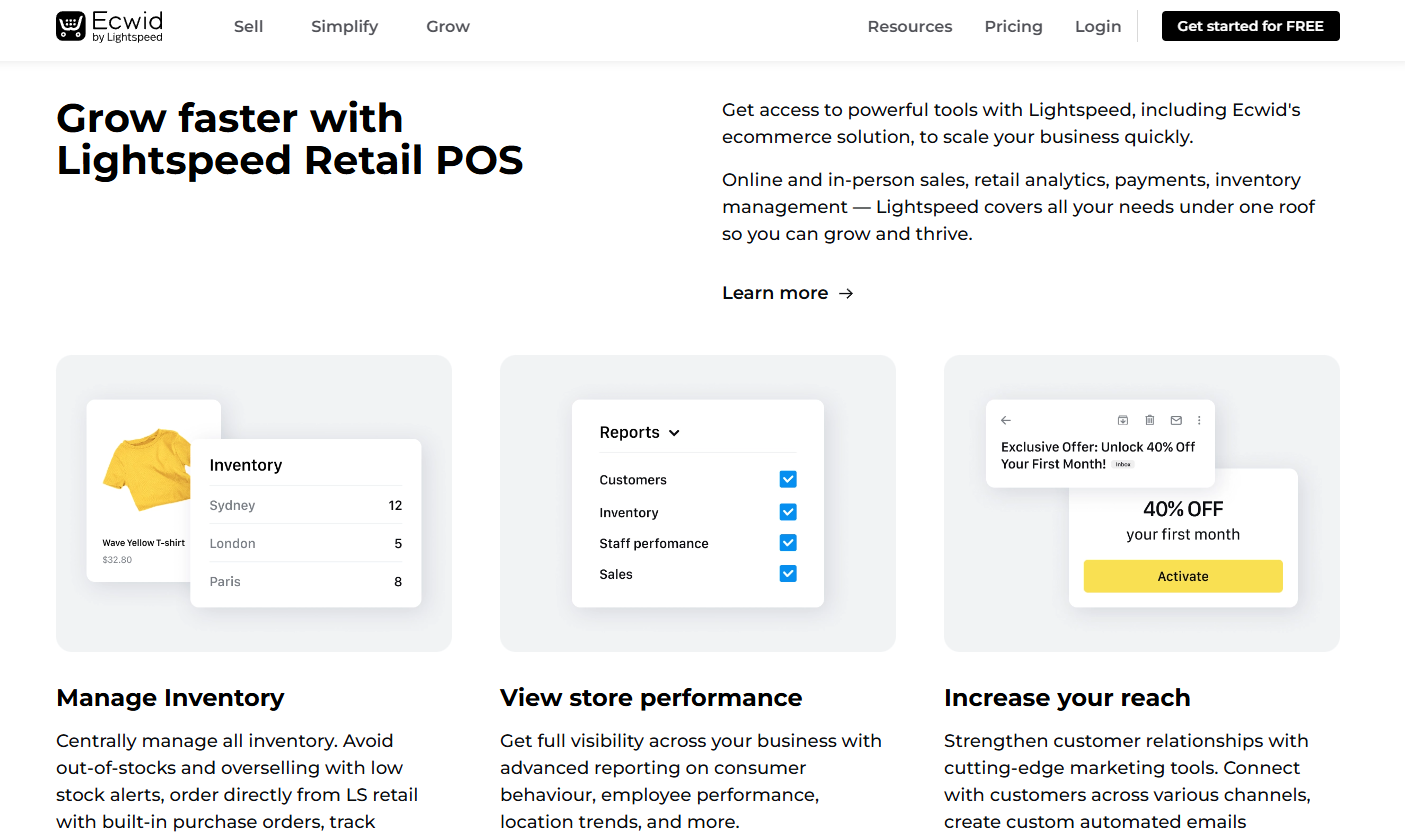Open the Simplify navigation dropdown
The image size is (1405, 837).
click(x=344, y=26)
